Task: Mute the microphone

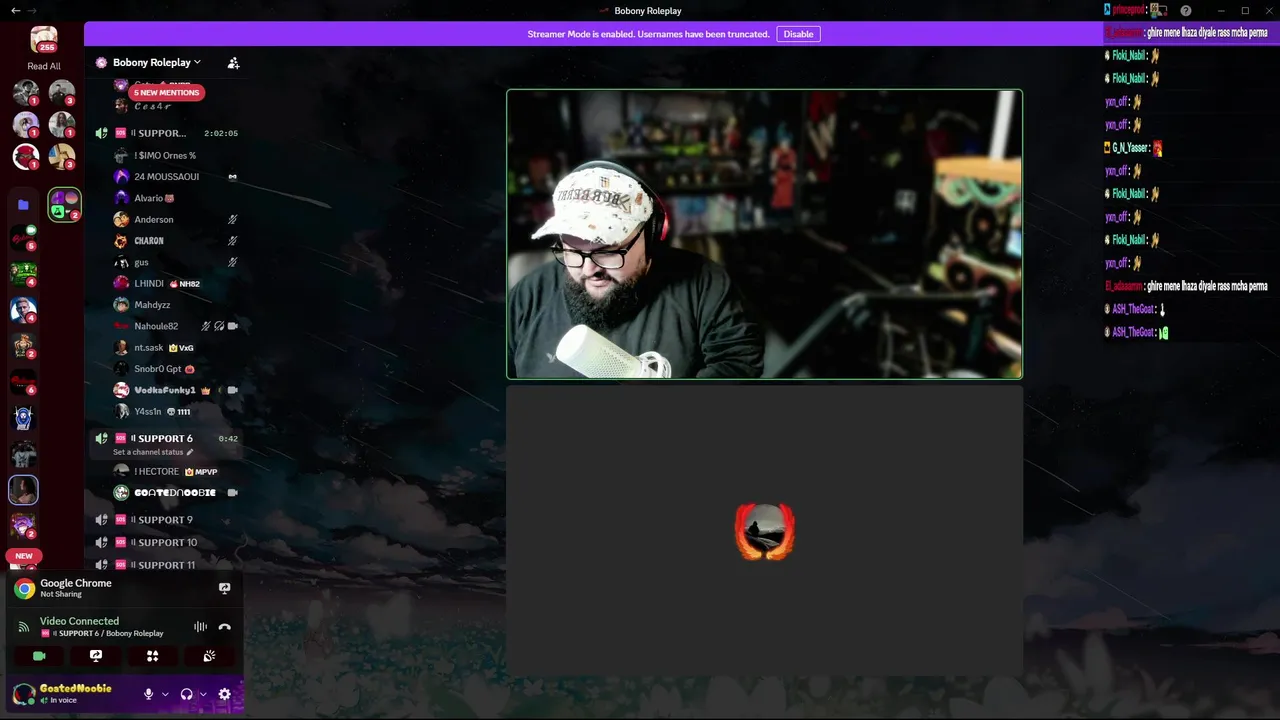Action: click(x=148, y=694)
